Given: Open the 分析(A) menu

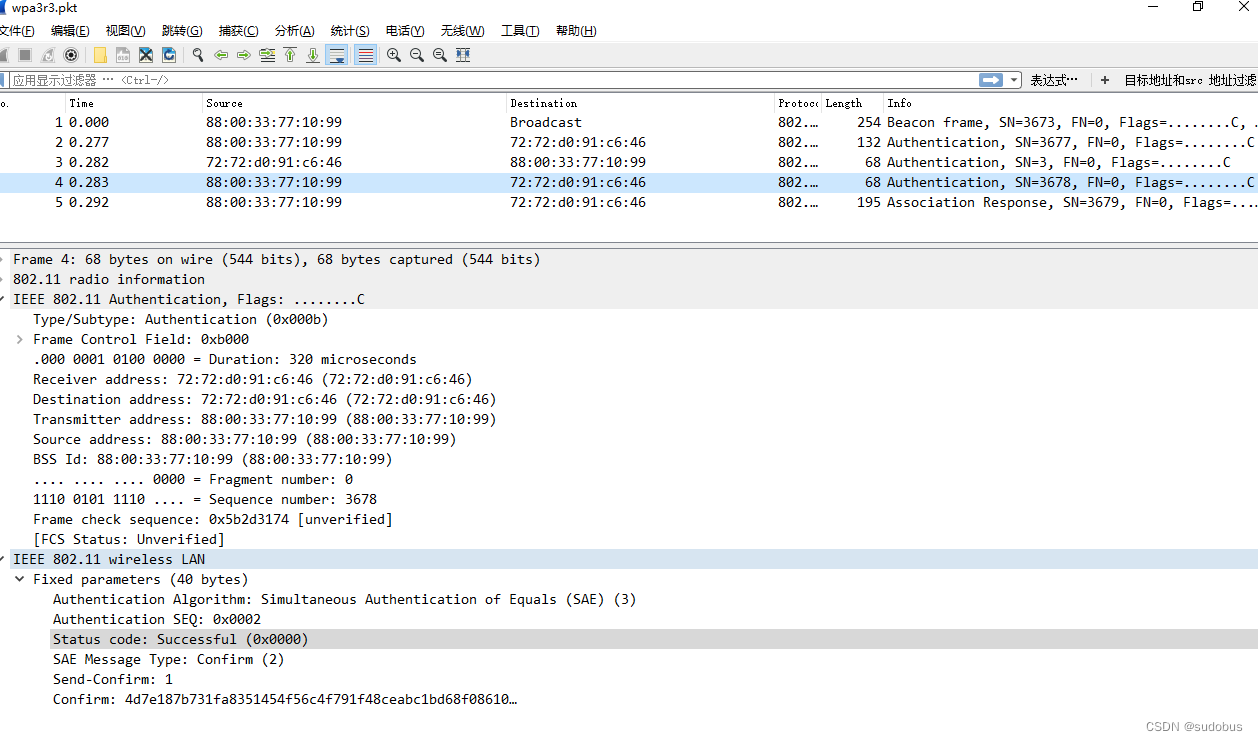Looking at the screenshot, I should [x=294, y=31].
